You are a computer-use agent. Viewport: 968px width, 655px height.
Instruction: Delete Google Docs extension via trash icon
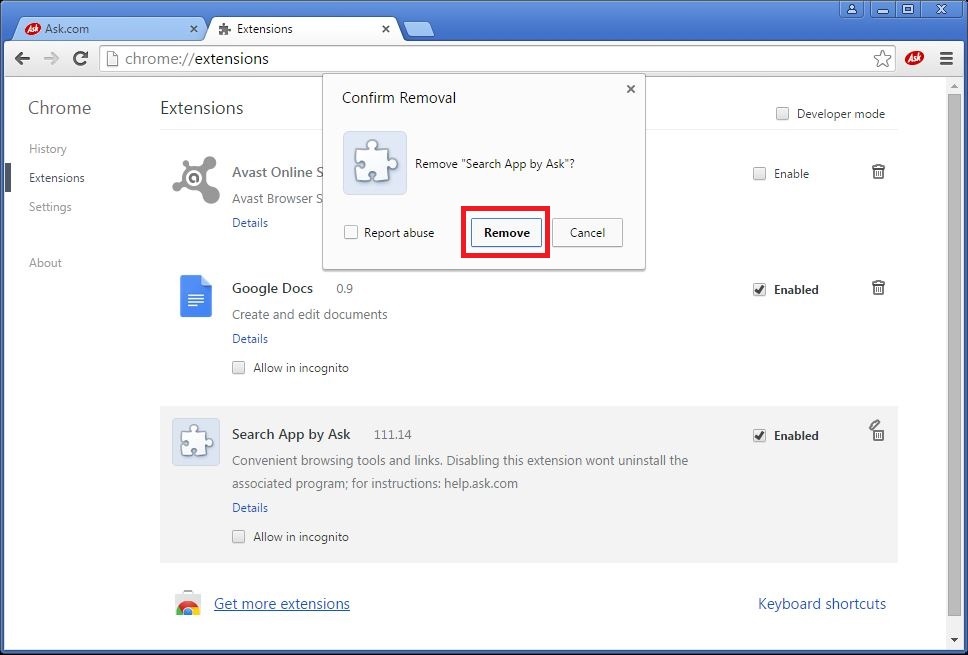tap(878, 288)
